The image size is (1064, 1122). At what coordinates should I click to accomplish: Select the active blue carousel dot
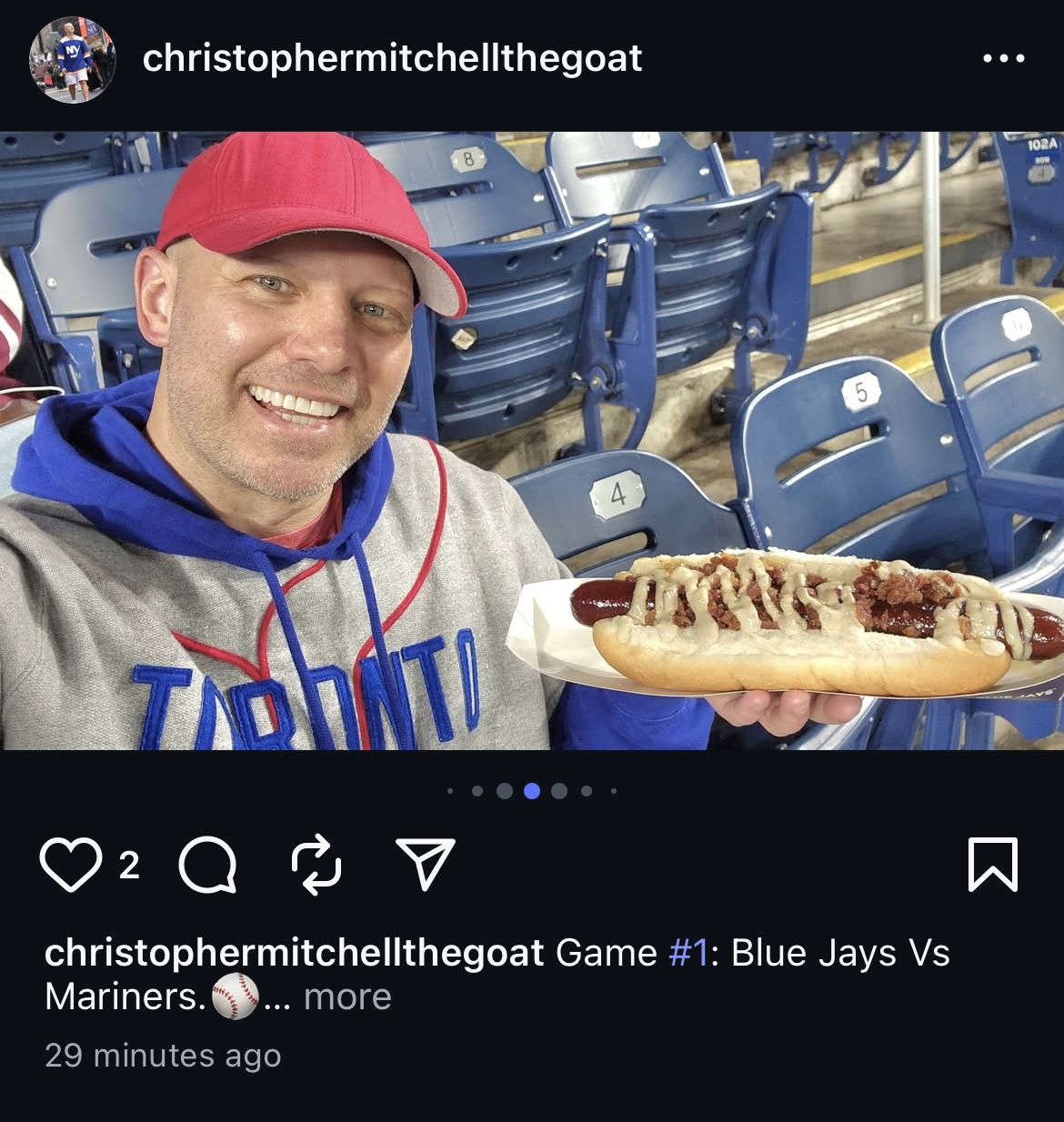[532, 791]
